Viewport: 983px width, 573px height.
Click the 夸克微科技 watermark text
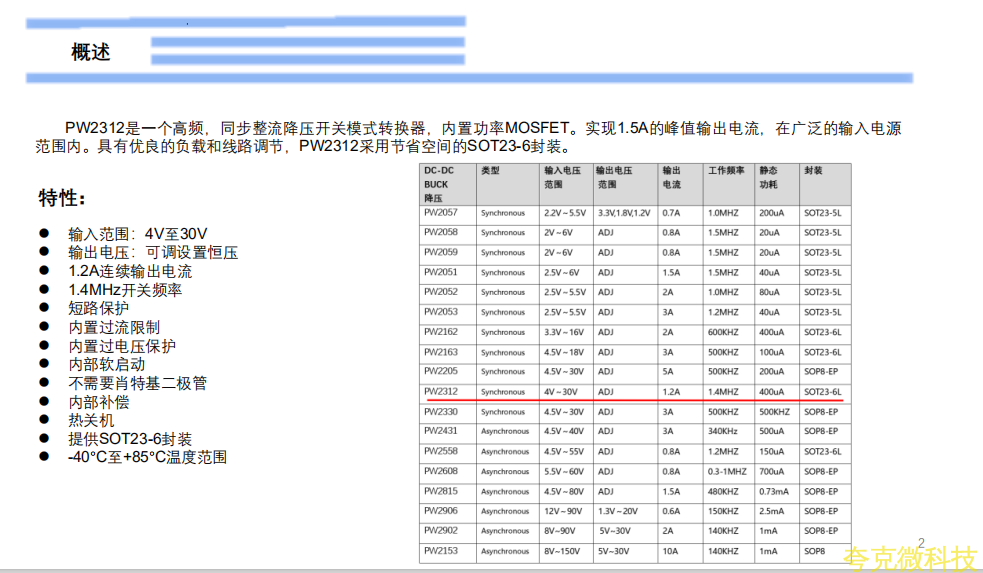tap(908, 557)
